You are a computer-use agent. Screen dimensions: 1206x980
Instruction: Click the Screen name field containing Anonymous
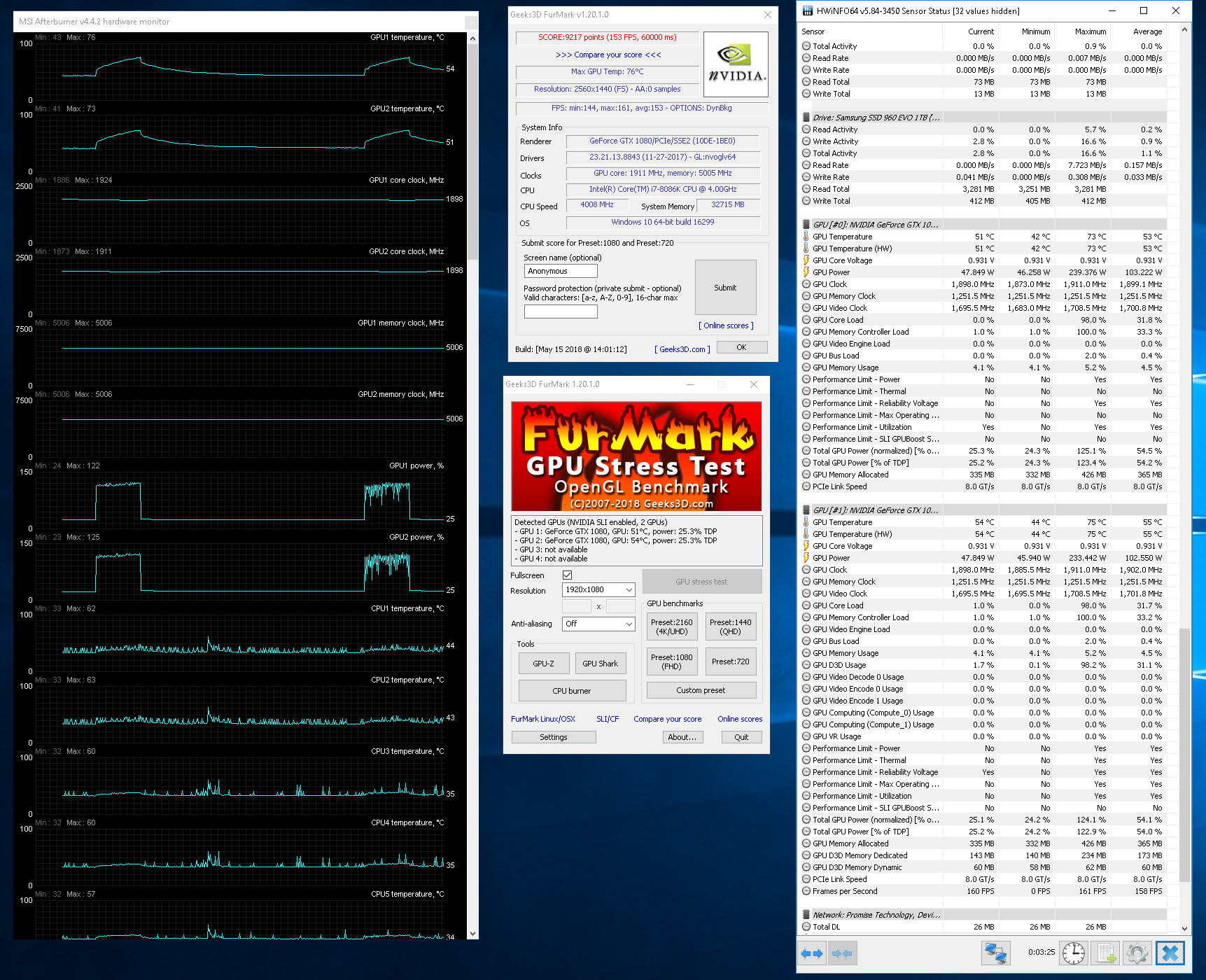(561, 271)
